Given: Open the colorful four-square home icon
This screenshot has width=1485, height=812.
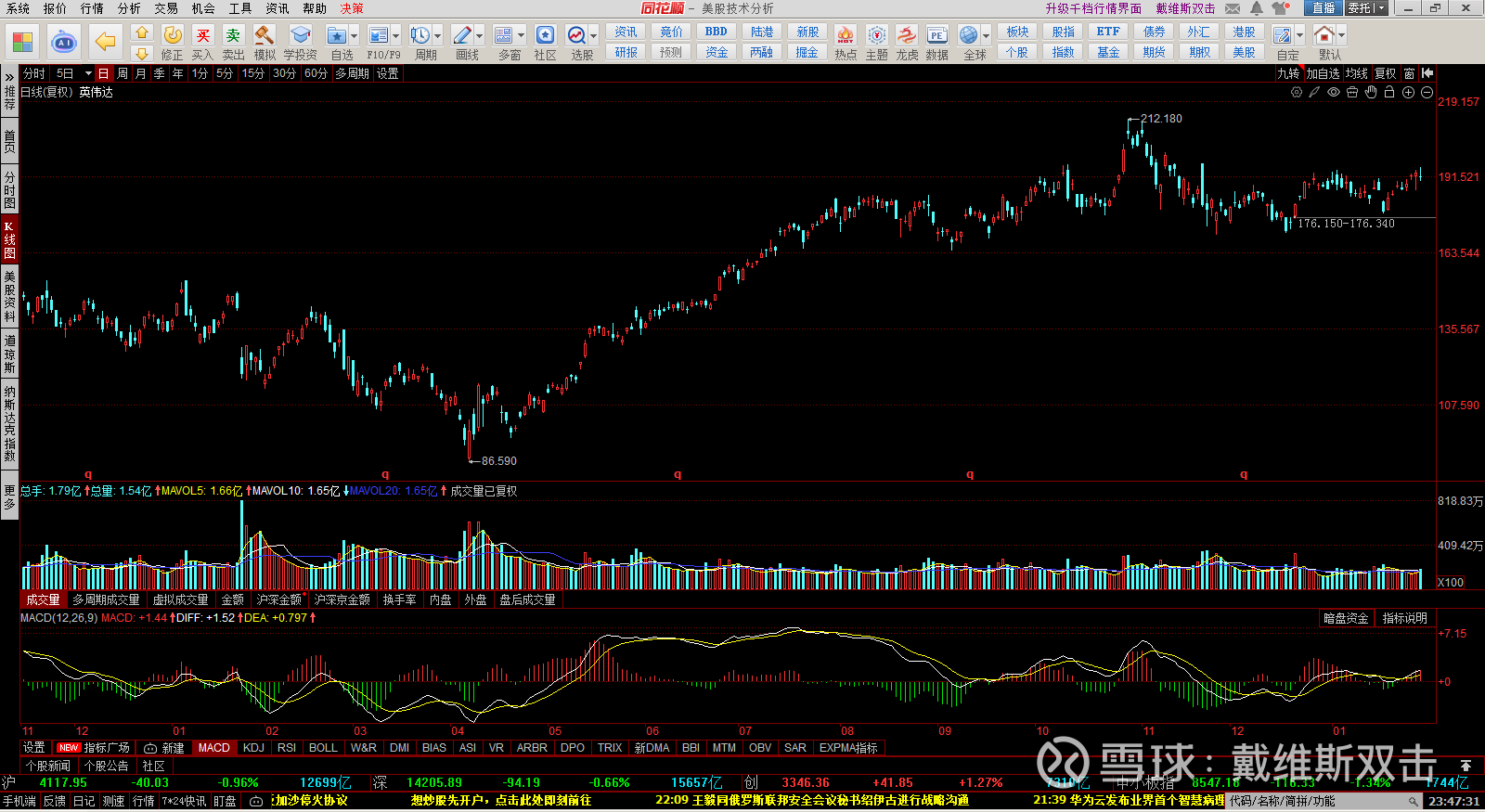Looking at the screenshot, I should point(22,42).
